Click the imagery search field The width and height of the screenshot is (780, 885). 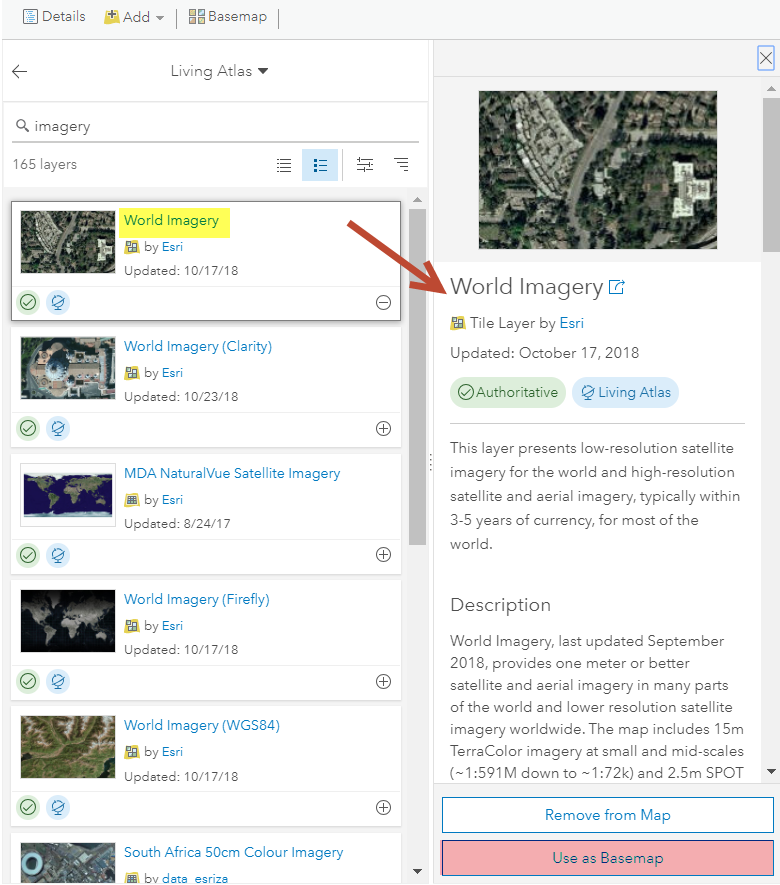coord(216,126)
